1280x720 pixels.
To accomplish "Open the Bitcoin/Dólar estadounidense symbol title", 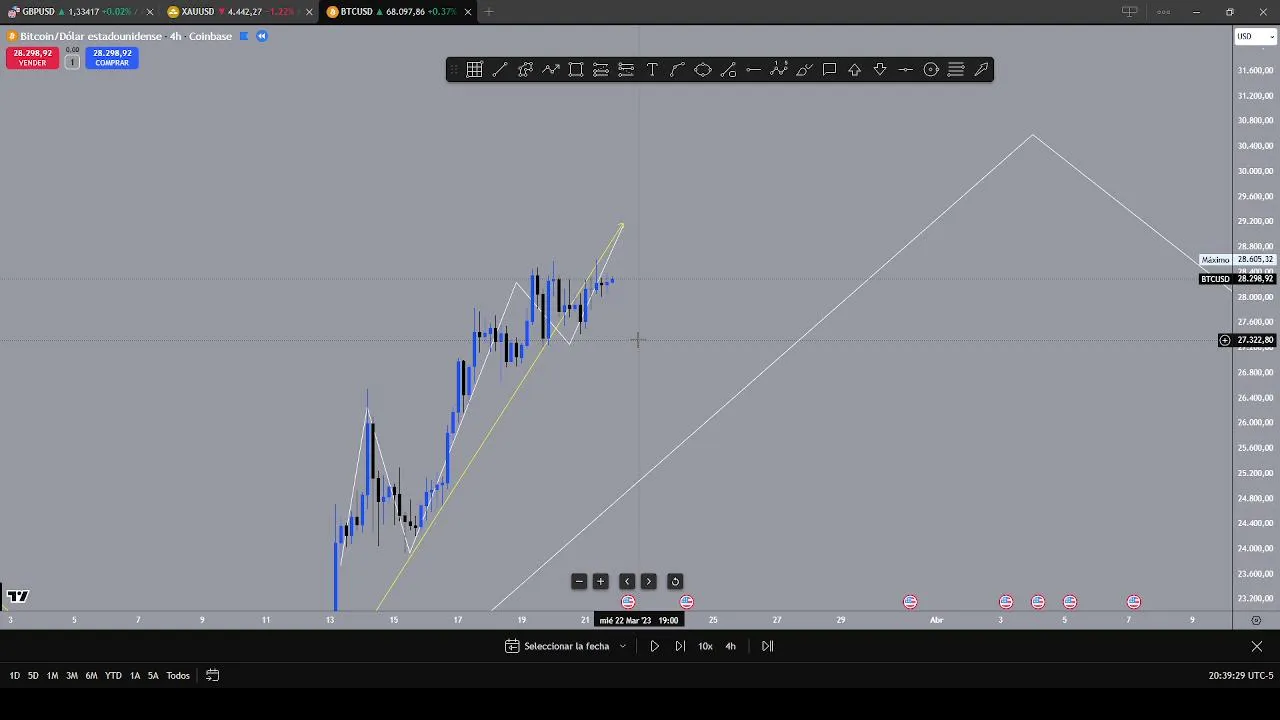I will (90, 36).
